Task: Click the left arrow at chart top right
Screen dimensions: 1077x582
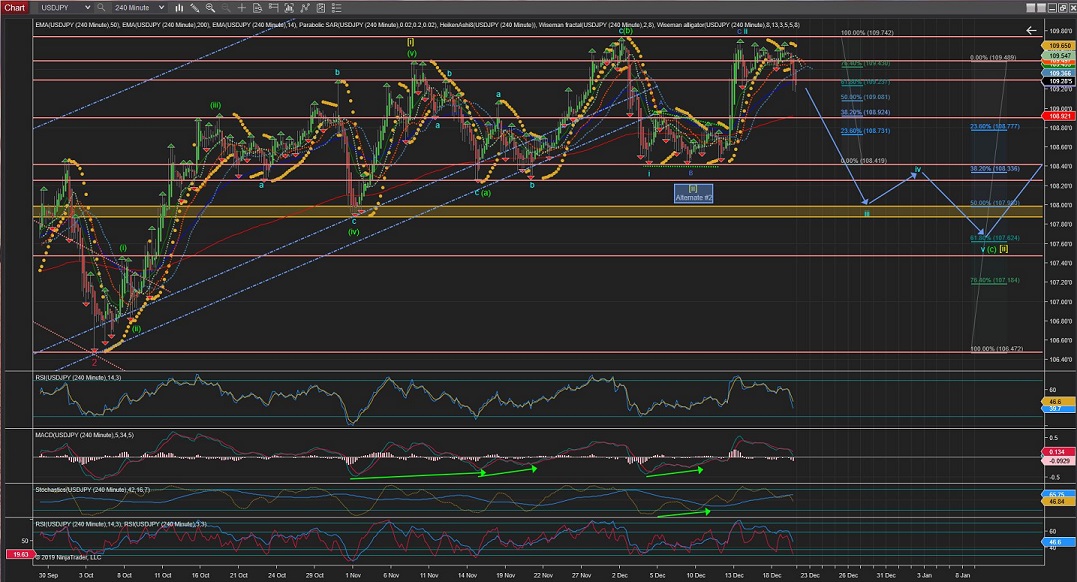Action: pos(1031,30)
